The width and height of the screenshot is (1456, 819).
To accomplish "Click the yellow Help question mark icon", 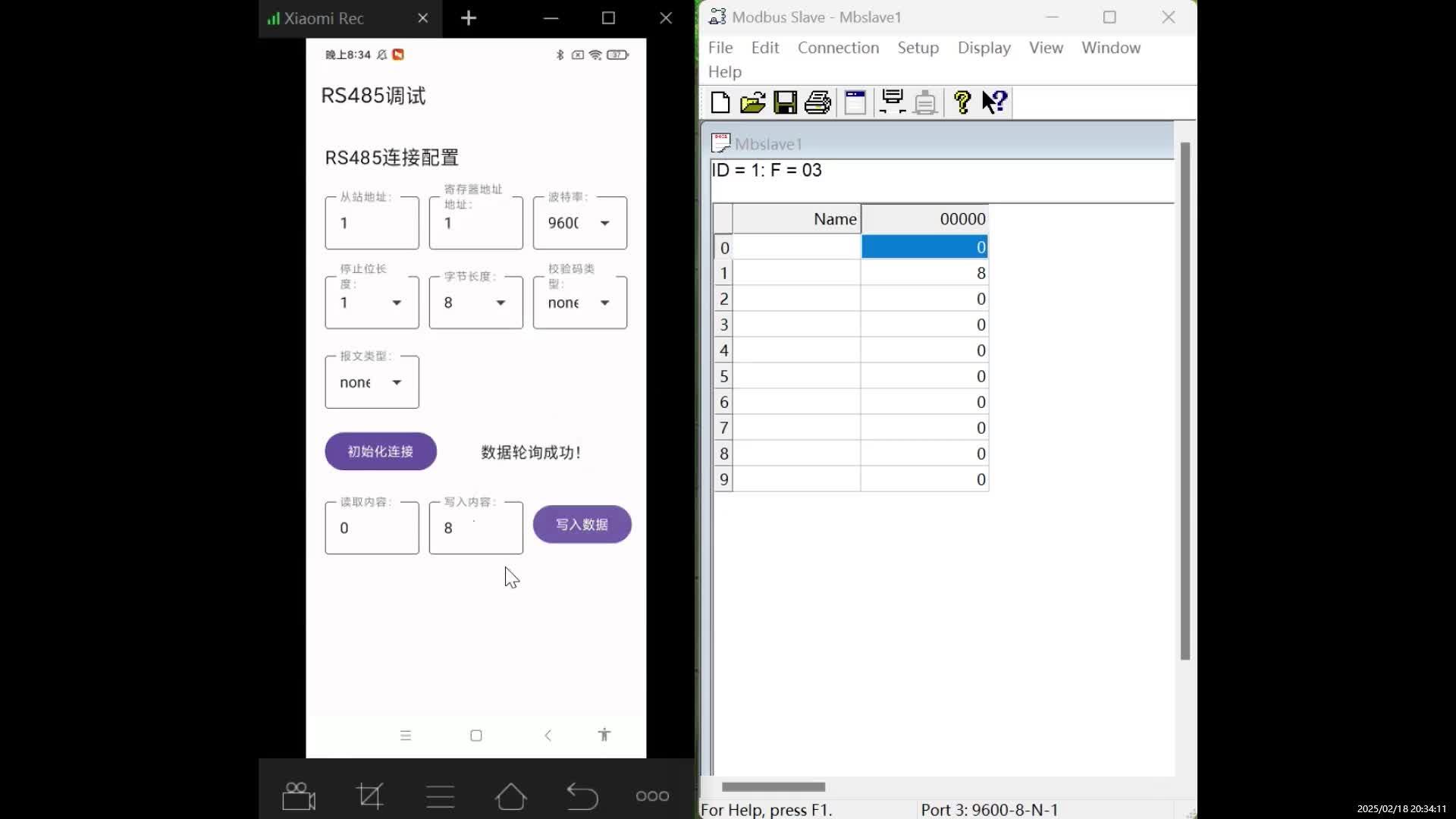I will click(961, 102).
